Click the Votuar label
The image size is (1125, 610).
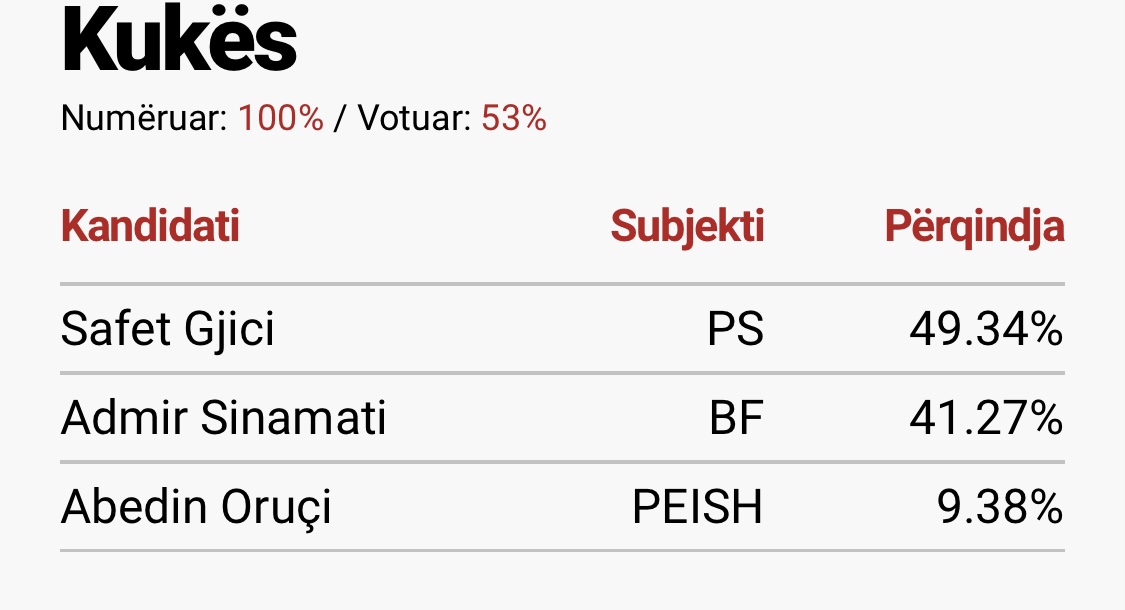click(x=414, y=119)
